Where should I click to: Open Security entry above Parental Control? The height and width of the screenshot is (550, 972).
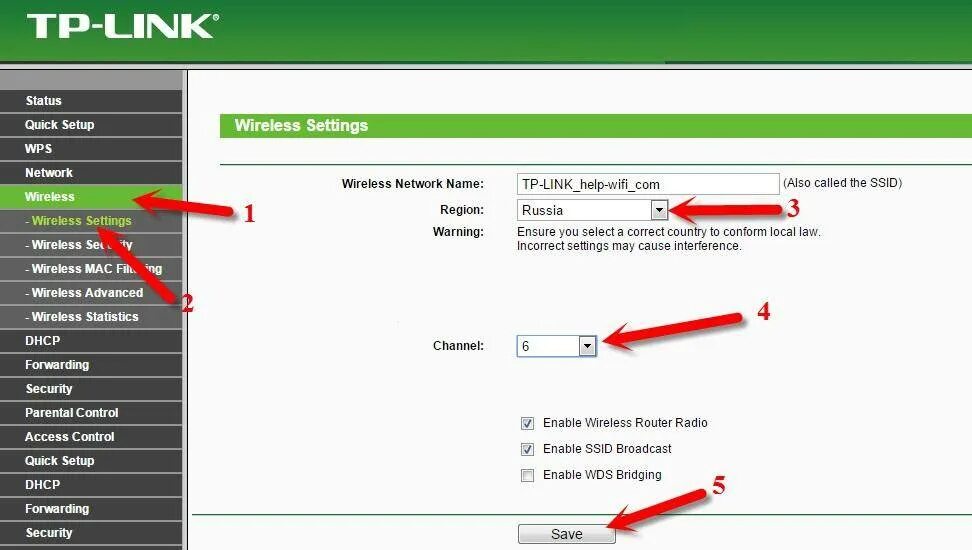[91, 389]
